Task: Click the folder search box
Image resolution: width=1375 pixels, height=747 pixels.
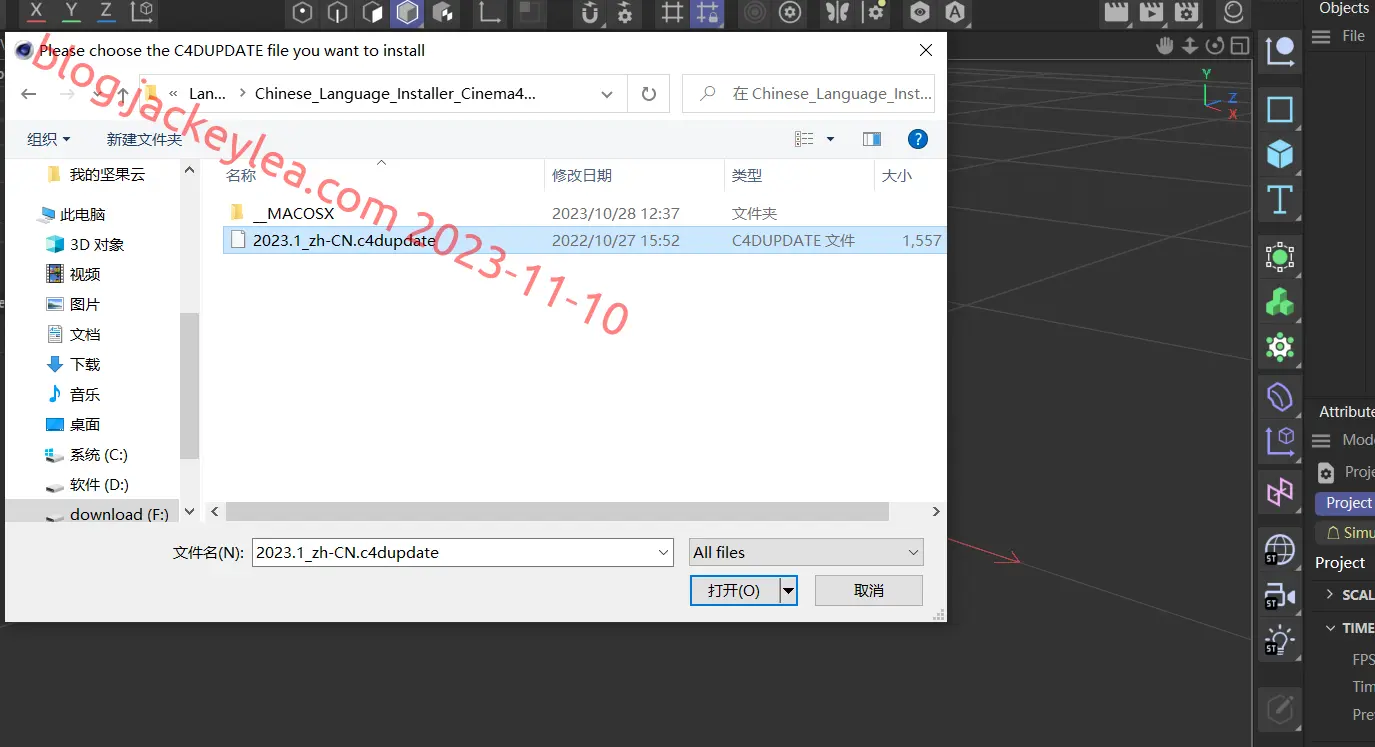Action: [809, 94]
